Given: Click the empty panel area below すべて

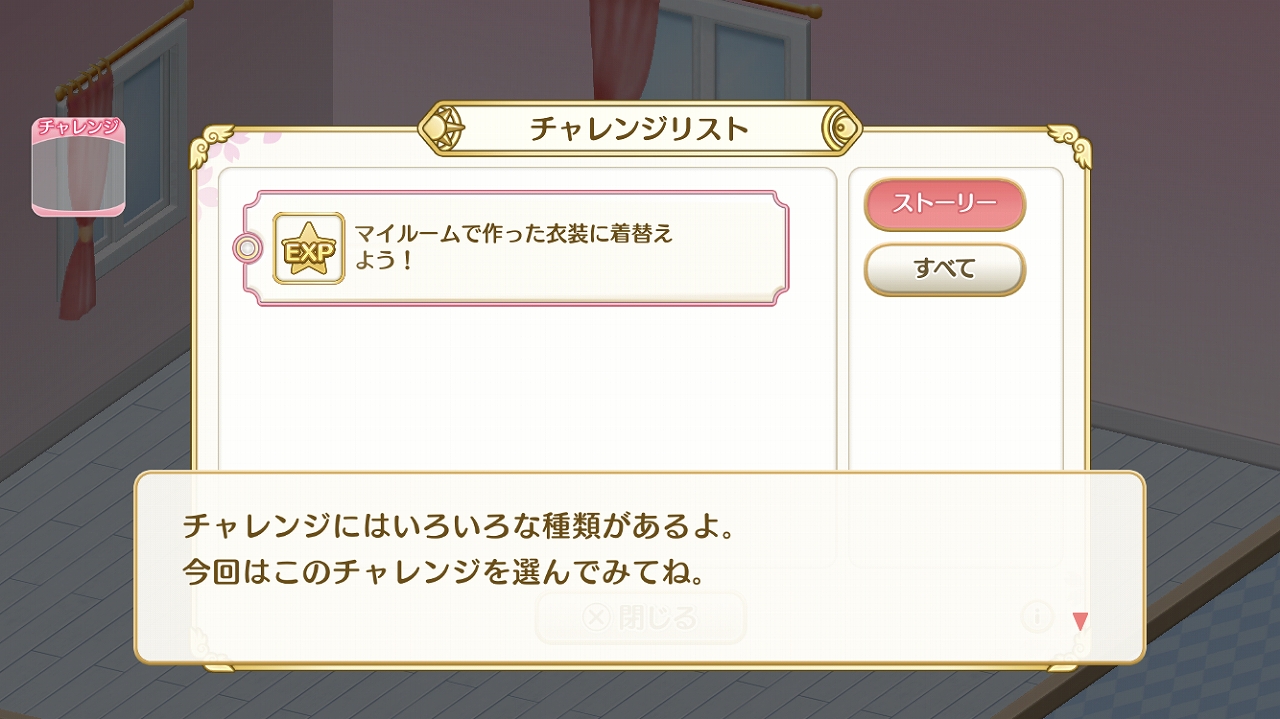Looking at the screenshot, I should [955, 380].
